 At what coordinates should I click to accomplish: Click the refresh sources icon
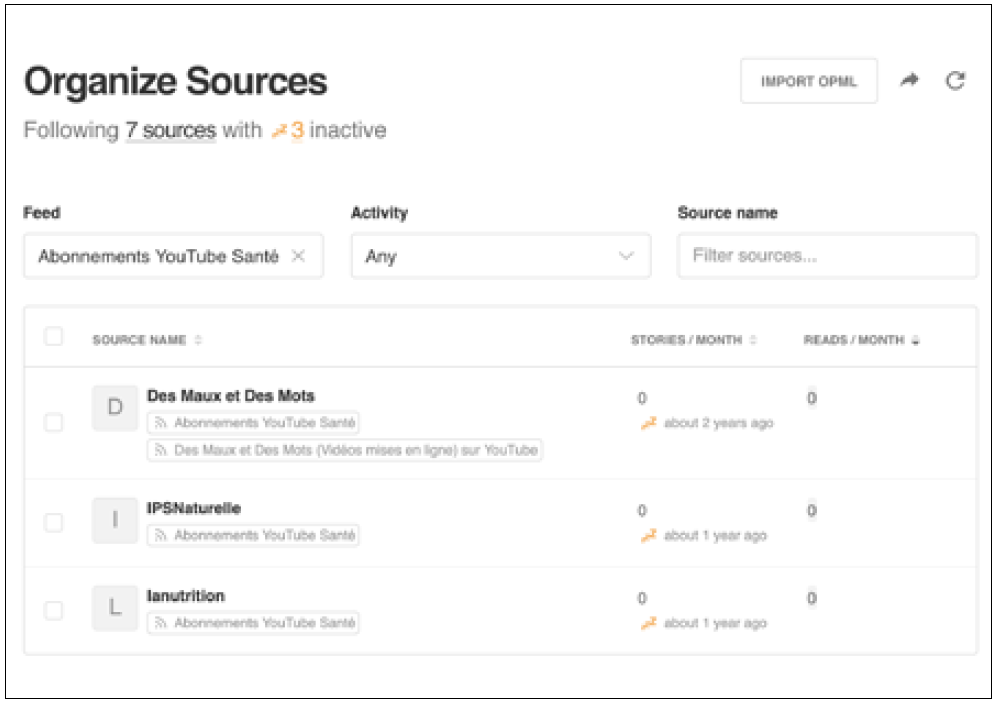[x=955, y=81]
